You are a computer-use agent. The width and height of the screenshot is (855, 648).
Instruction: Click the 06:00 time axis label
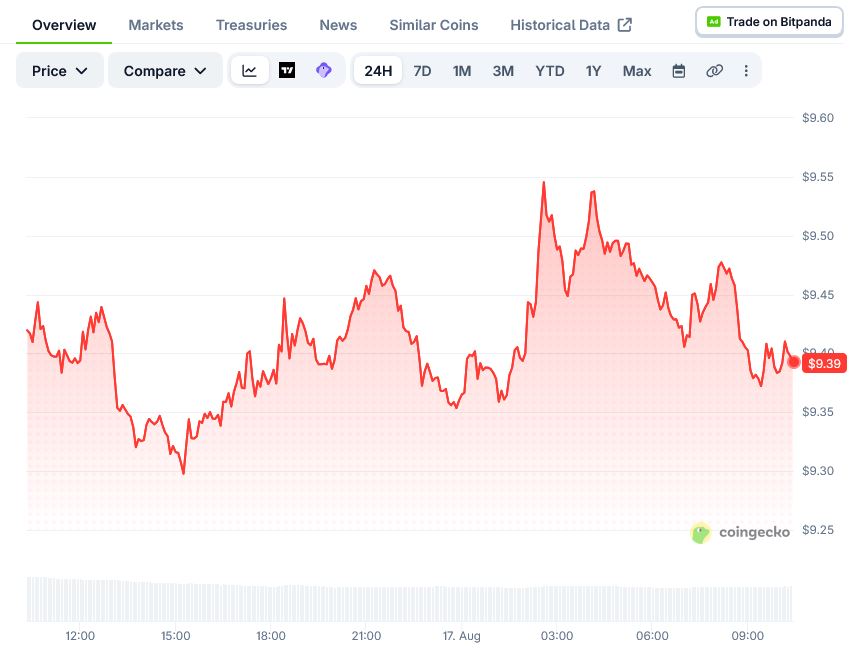pyautogui.click(x=652, y=636)
